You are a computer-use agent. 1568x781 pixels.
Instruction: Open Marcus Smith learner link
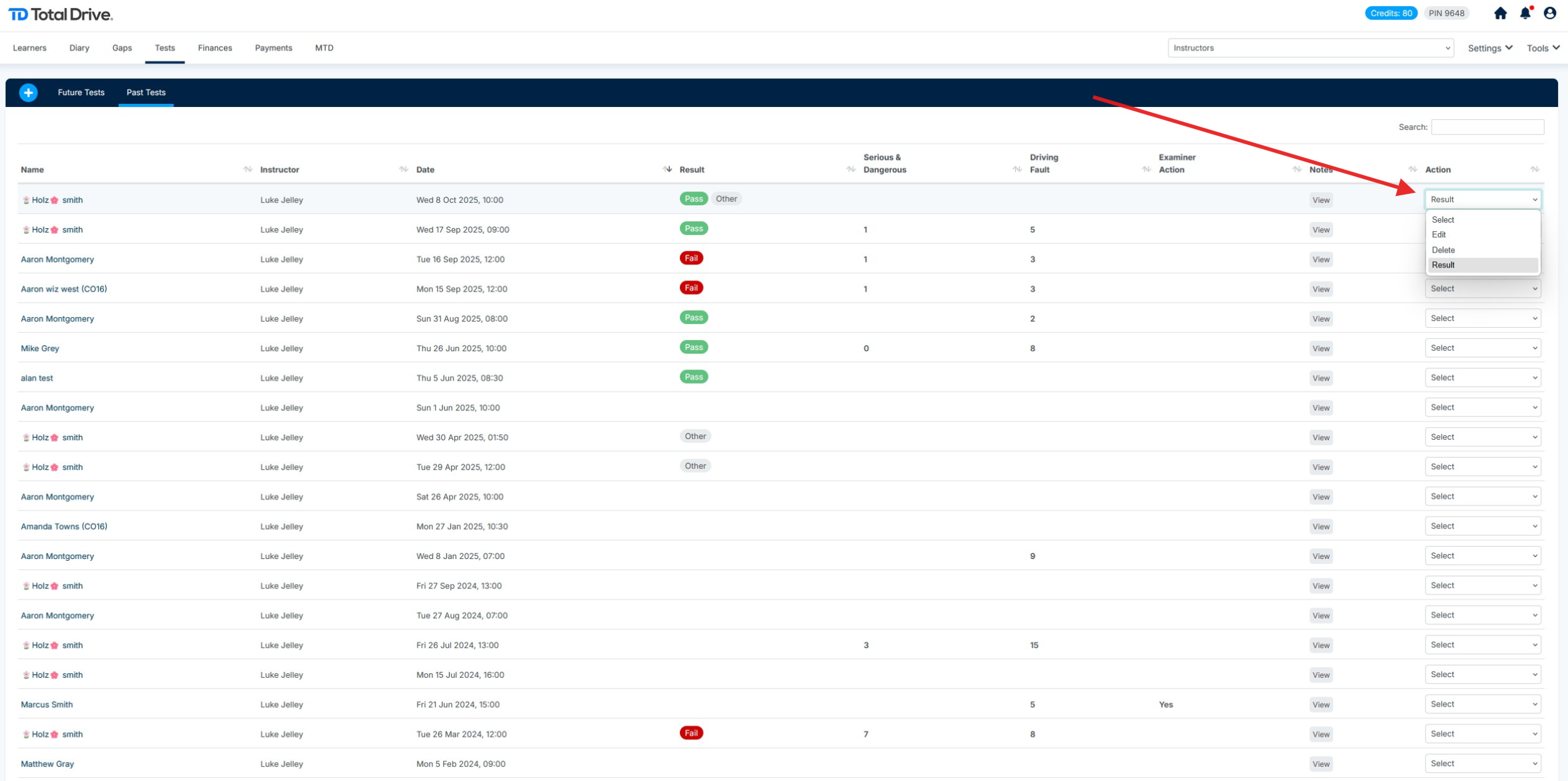(47, 704)
